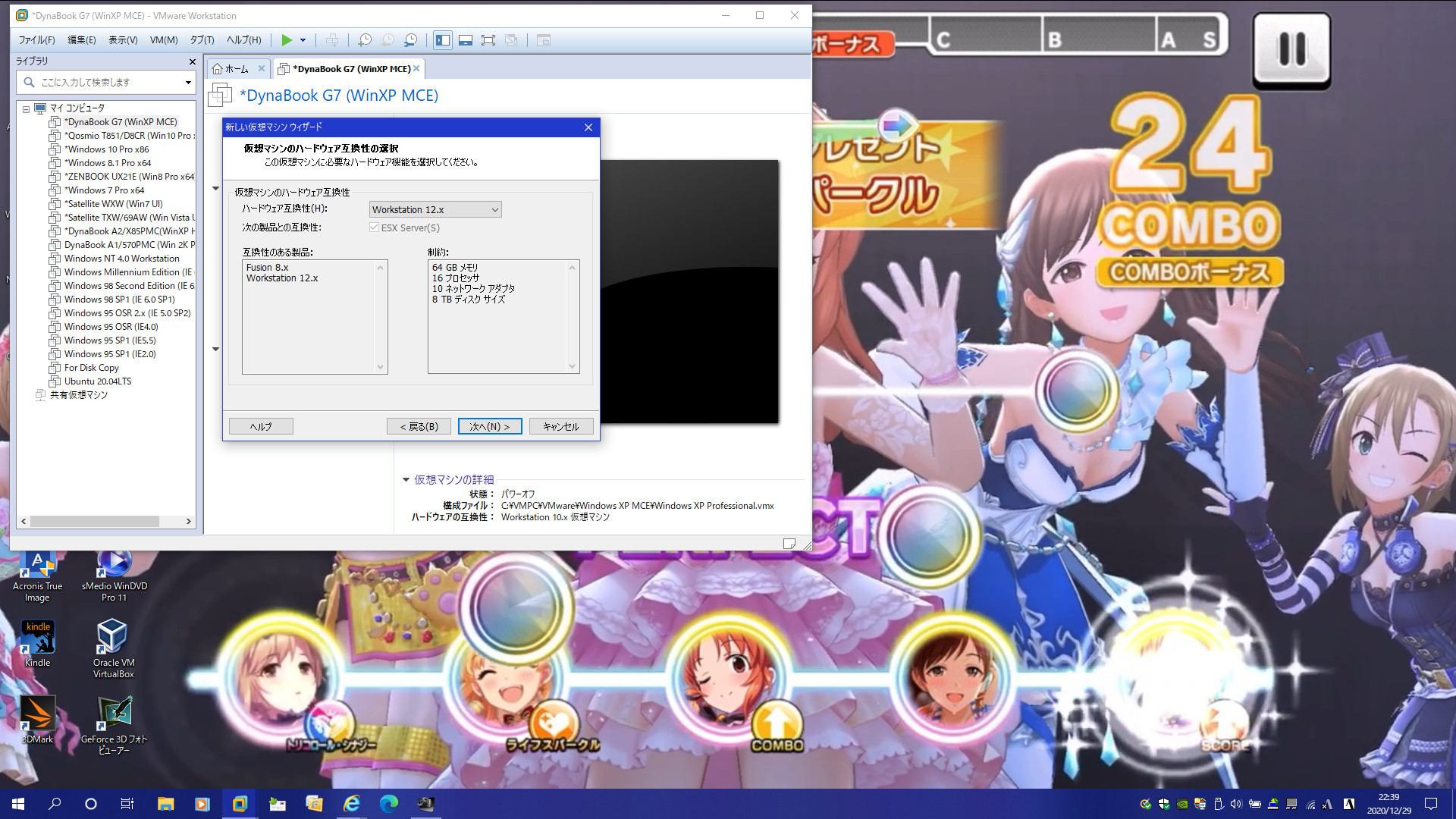
Task: Open the 編集(E) menu
Action: tap(82, 40)
